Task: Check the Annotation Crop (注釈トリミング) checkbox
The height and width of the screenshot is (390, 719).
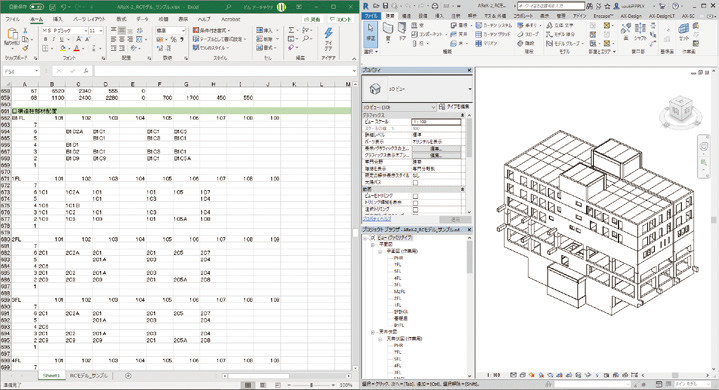Action: point(415,209)
